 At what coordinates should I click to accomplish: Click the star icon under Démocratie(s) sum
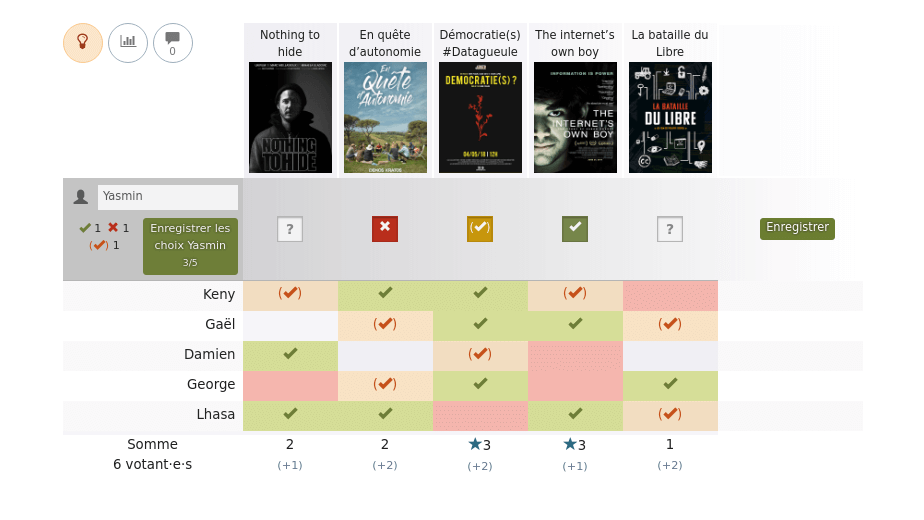point(475,444)
